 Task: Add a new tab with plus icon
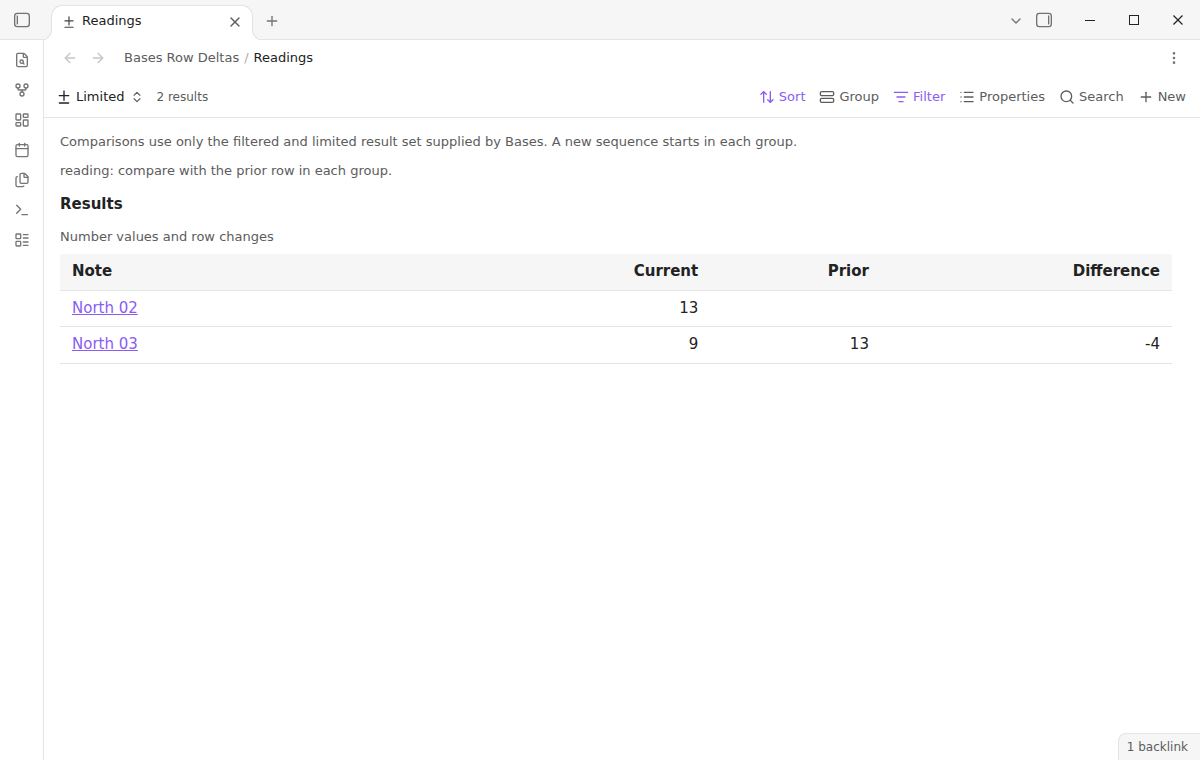click(272, 21)
